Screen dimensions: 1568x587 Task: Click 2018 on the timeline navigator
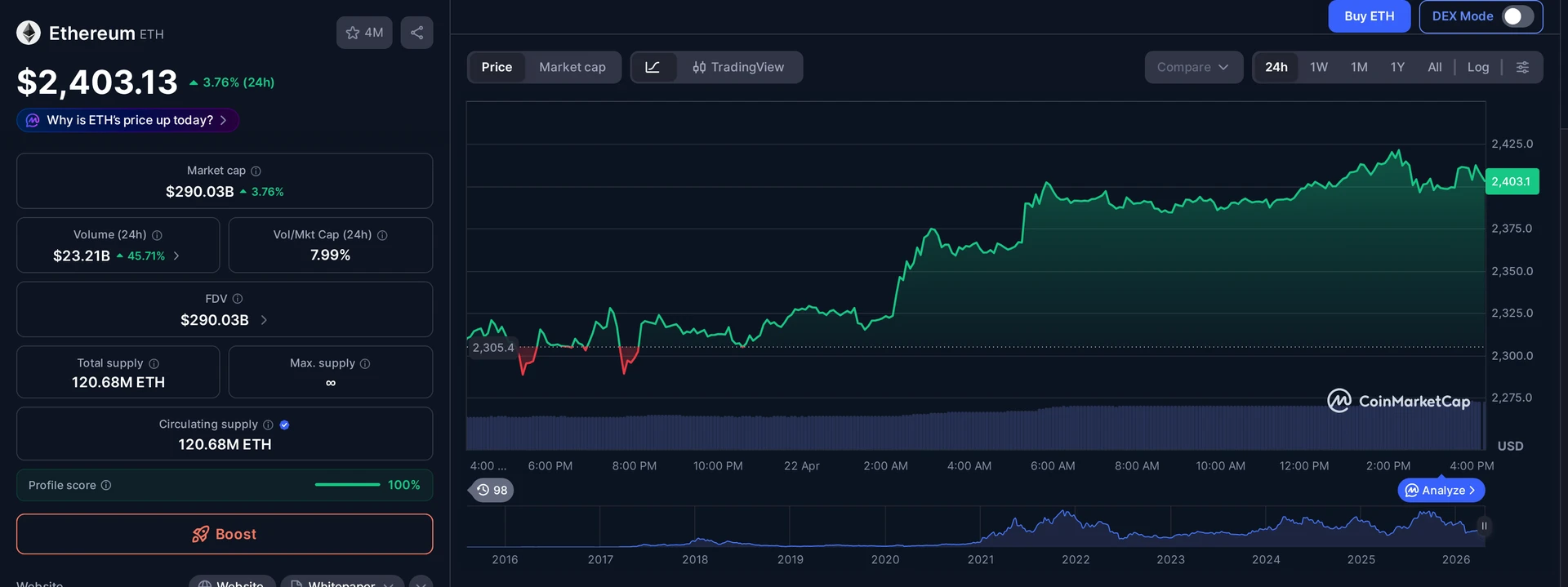click(x=695, y=559)
